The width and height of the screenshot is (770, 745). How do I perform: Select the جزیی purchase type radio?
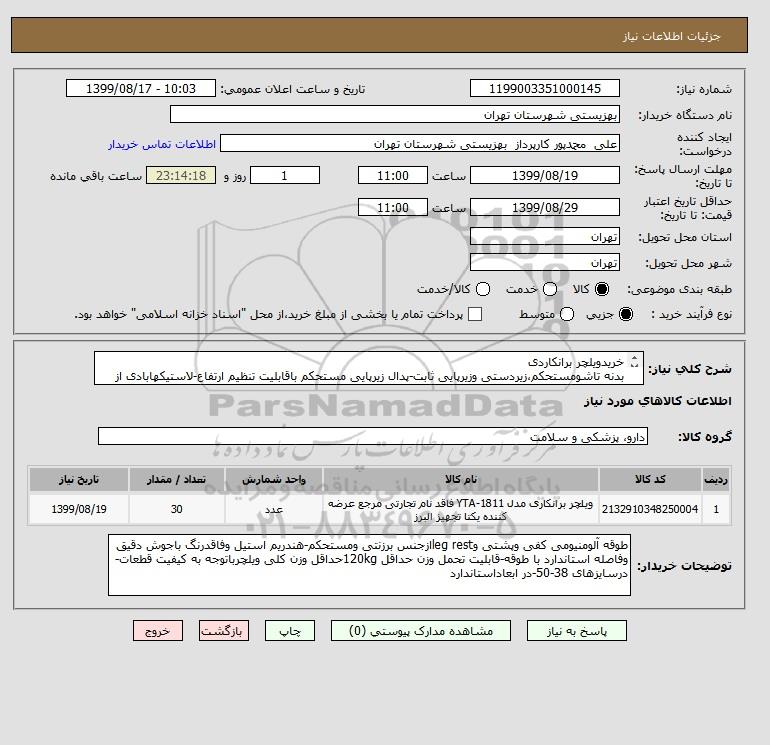626,314
